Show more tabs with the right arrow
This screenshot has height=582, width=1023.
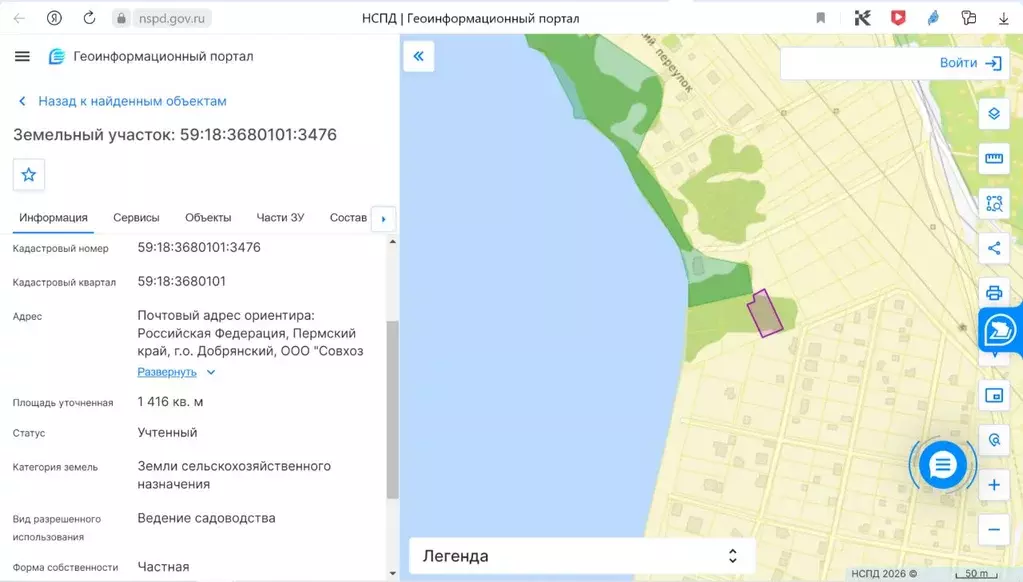(x=384, y=219)
